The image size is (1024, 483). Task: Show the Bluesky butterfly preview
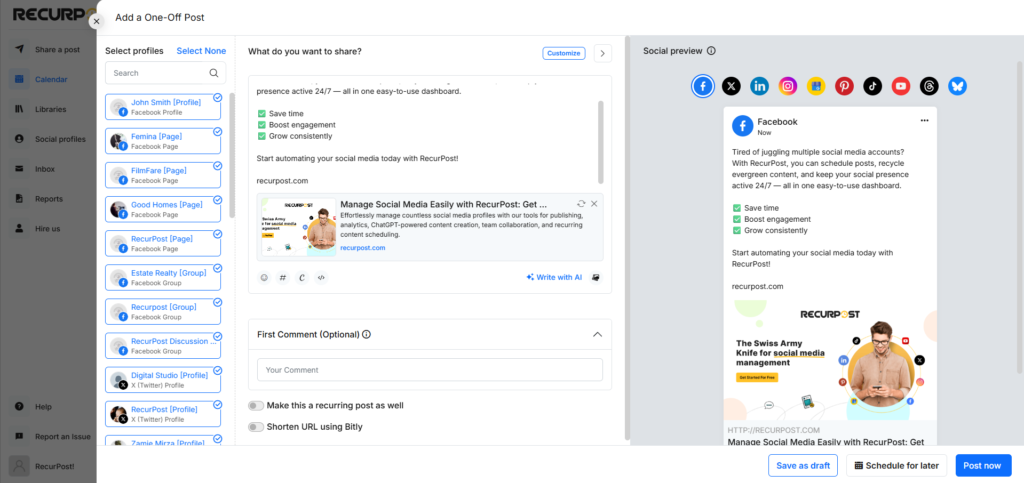957,86
